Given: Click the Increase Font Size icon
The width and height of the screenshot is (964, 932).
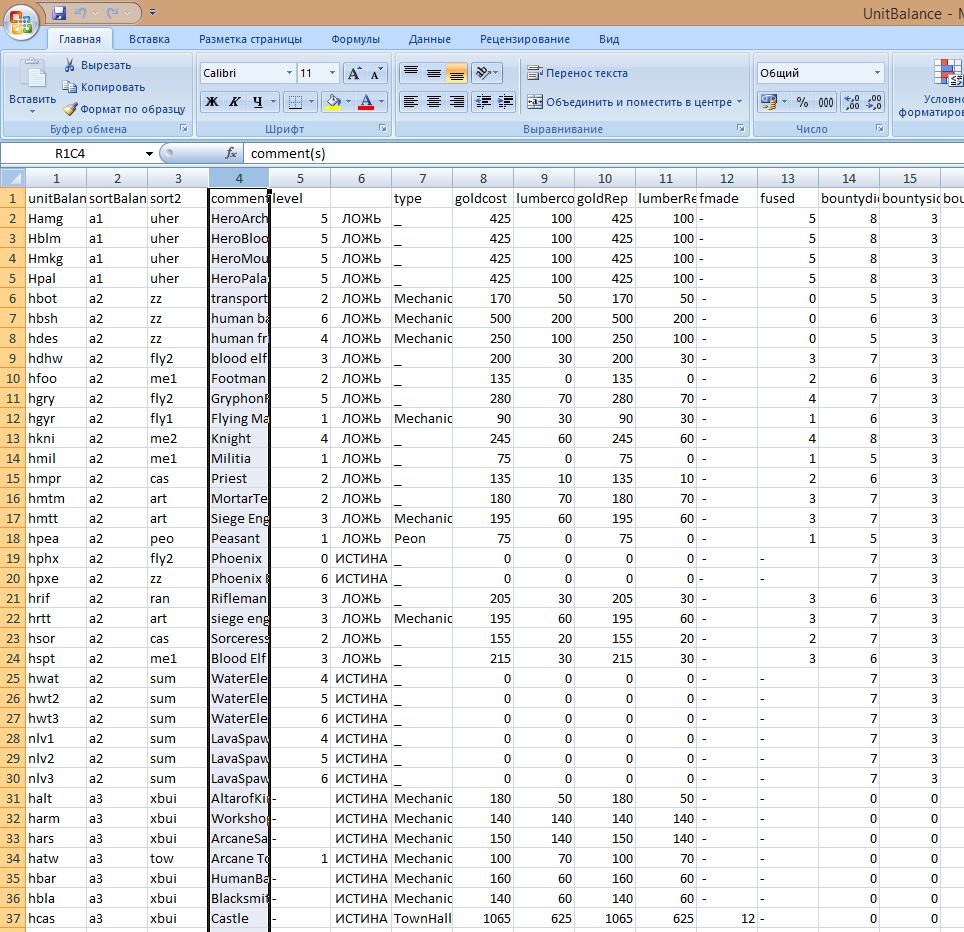Looking at the screenshot, I should click(x=354, y=73).
